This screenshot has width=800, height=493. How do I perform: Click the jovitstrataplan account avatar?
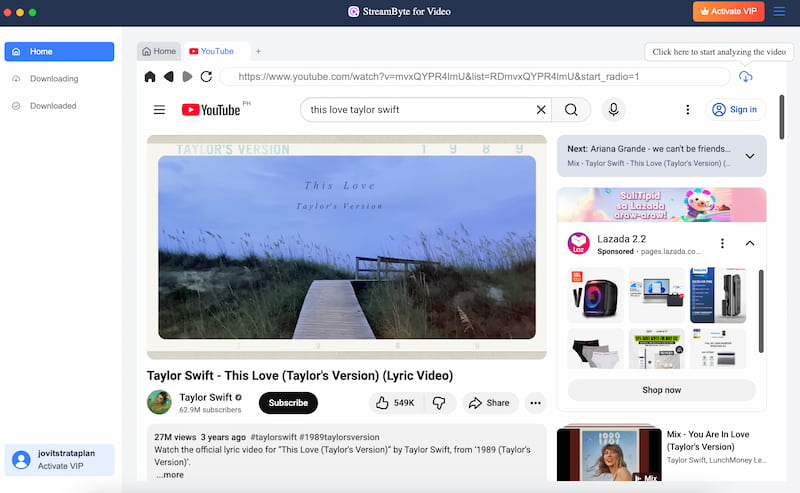click(x=21, y=460)
